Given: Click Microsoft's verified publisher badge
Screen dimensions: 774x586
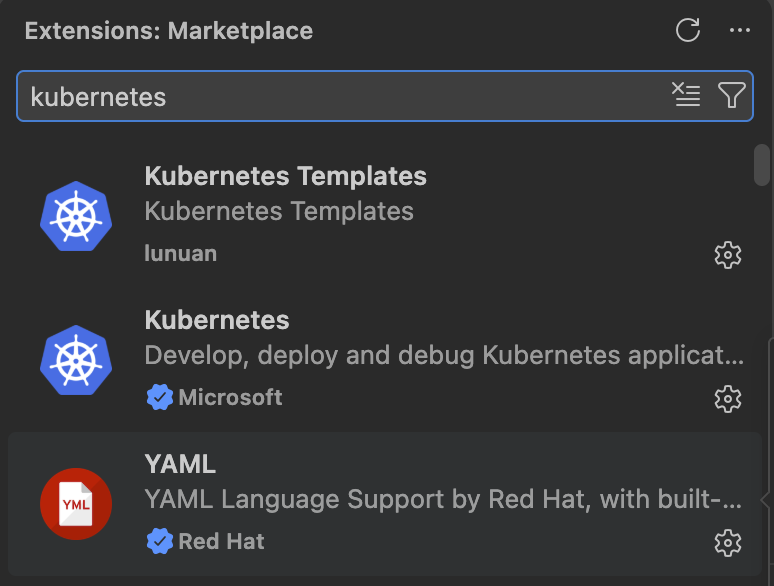Looking at the screenshot, I should coord(159,397).
